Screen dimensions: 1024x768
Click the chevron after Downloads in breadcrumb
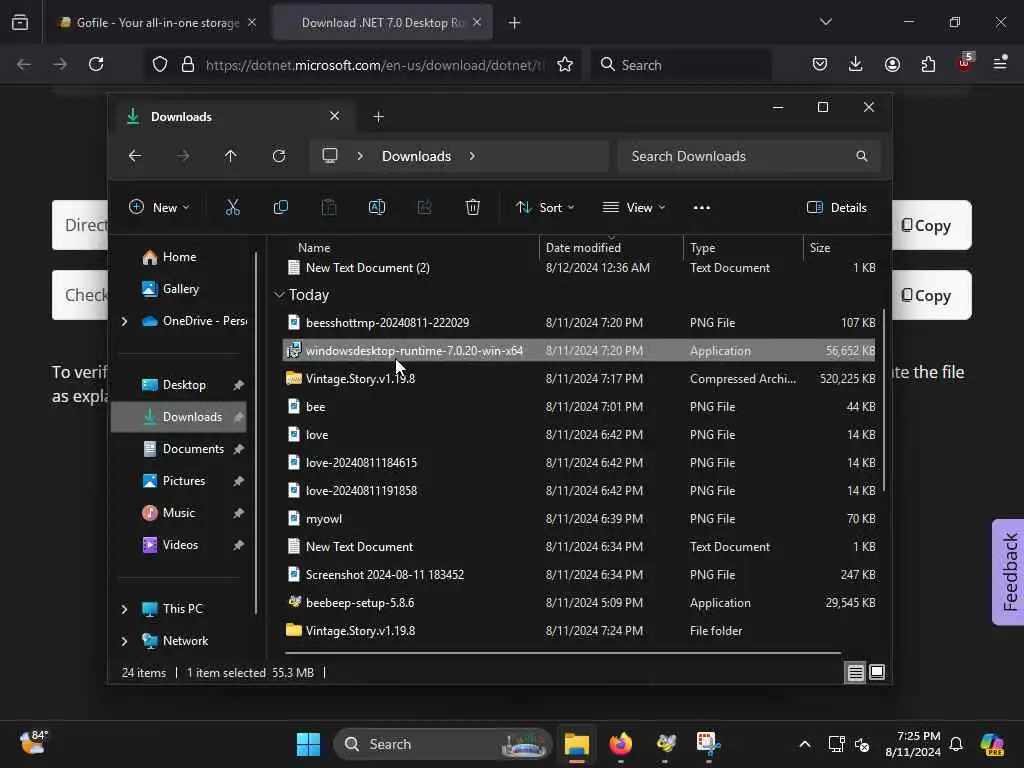tap(472, 156)
